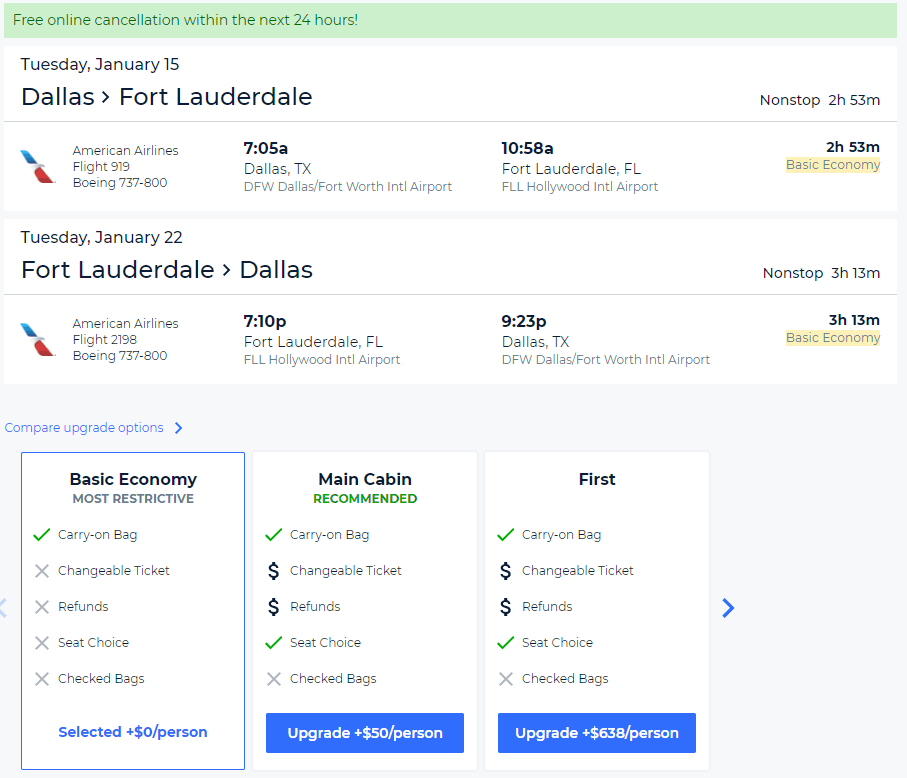
Task: Select the Basic Economy fare card
Action: (x=133, y=611)
